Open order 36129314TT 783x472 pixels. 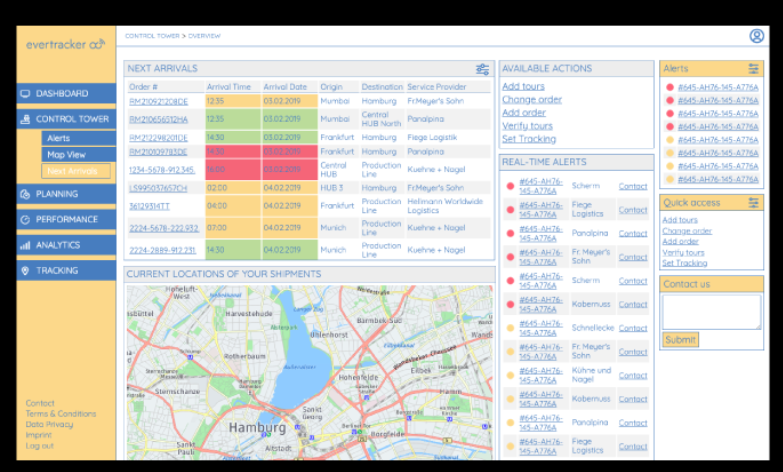[149, 206]
